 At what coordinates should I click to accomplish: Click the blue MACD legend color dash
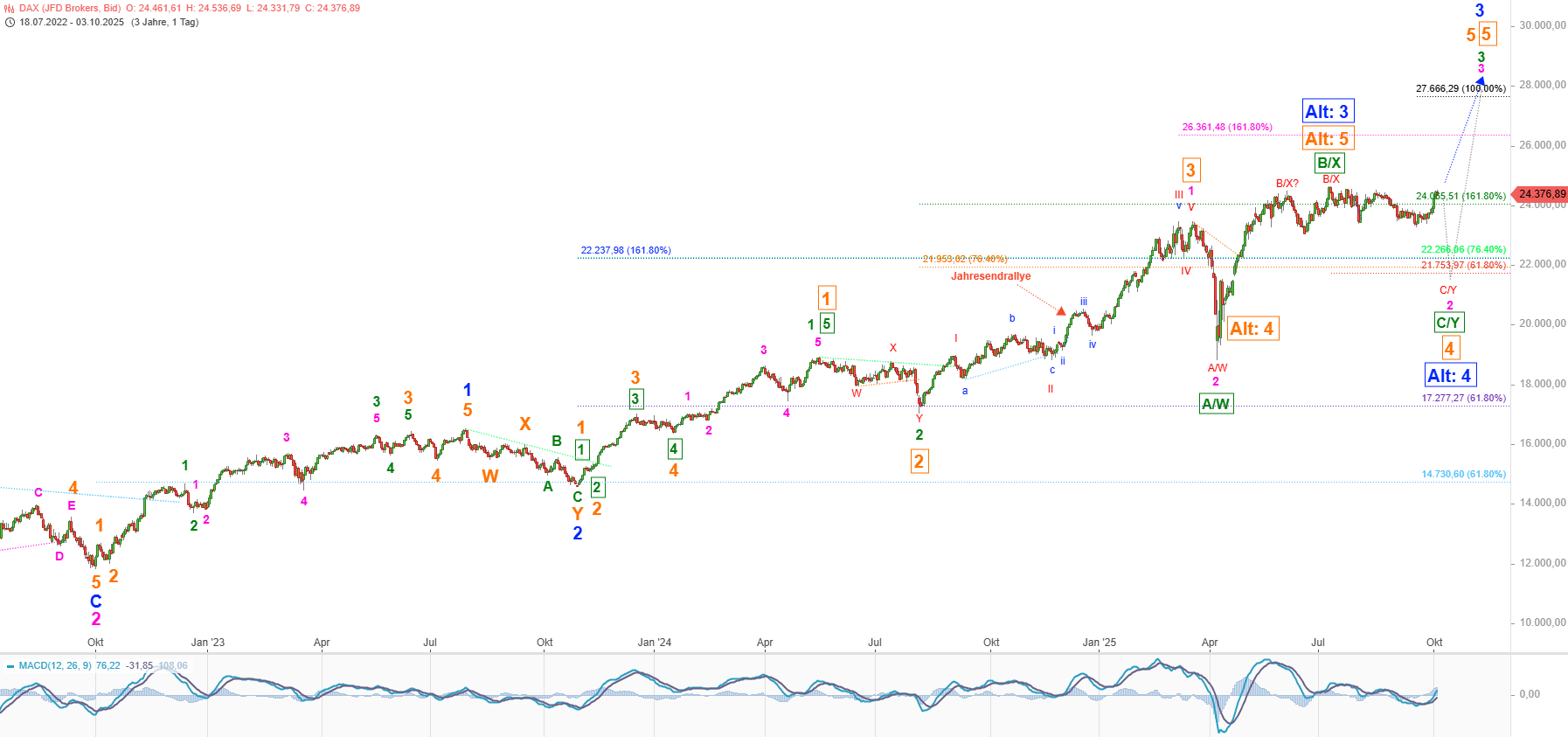(x=10, y=666)
